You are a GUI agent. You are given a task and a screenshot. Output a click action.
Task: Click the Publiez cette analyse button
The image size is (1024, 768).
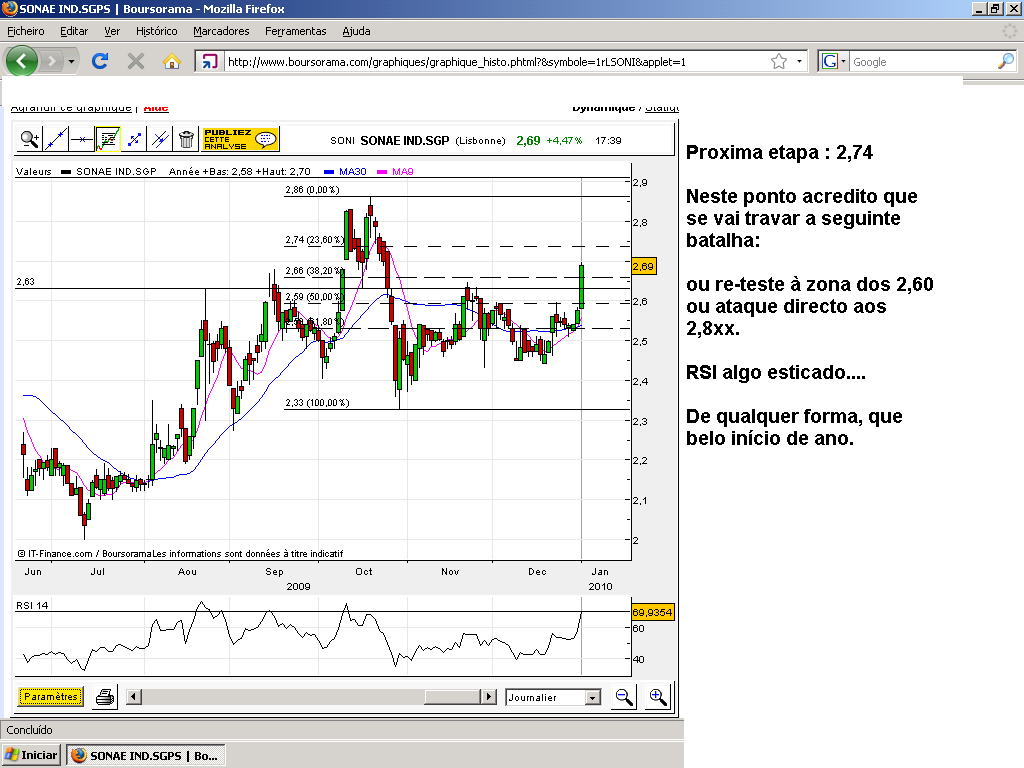click(x=240, y=139)
